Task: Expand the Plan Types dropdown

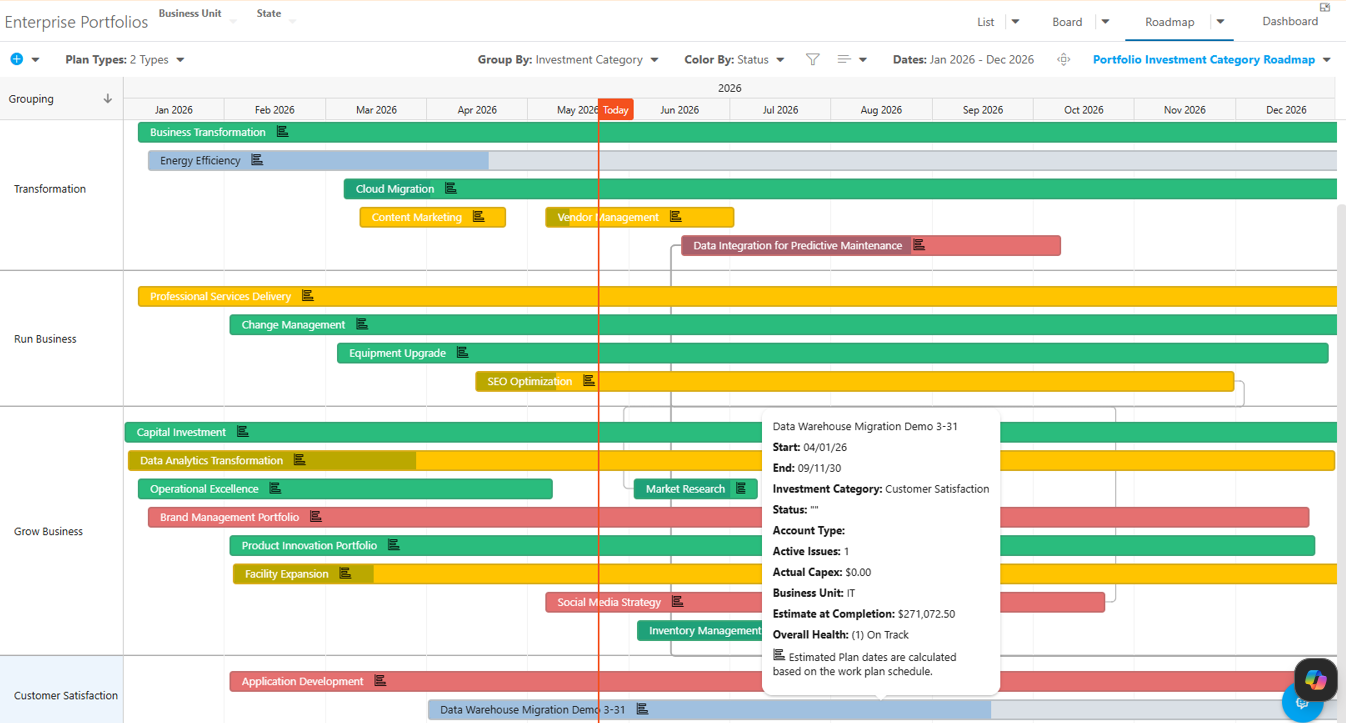Action: tap(125, 60)
